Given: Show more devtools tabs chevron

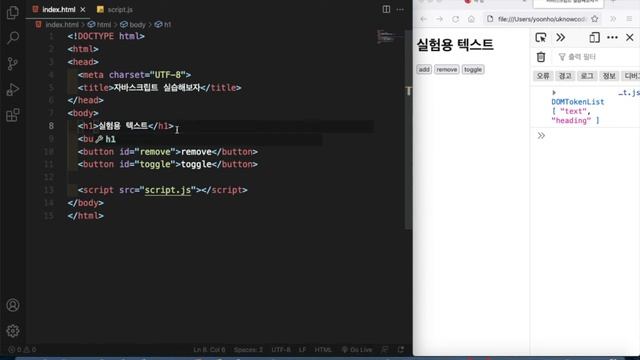Looking at the screenshot, I should tap(560, 38).
